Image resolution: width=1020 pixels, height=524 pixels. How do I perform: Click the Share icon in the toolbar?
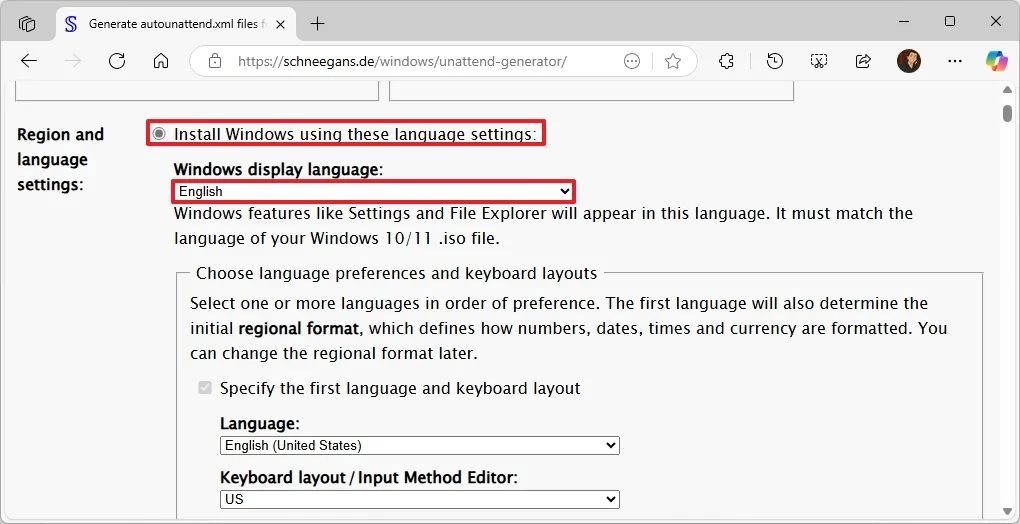[863, 61]
